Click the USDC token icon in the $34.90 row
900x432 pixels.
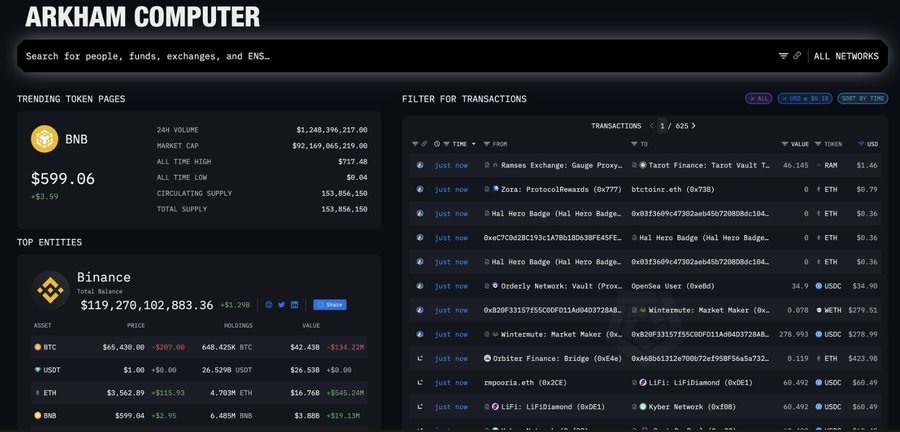point(819,286)
